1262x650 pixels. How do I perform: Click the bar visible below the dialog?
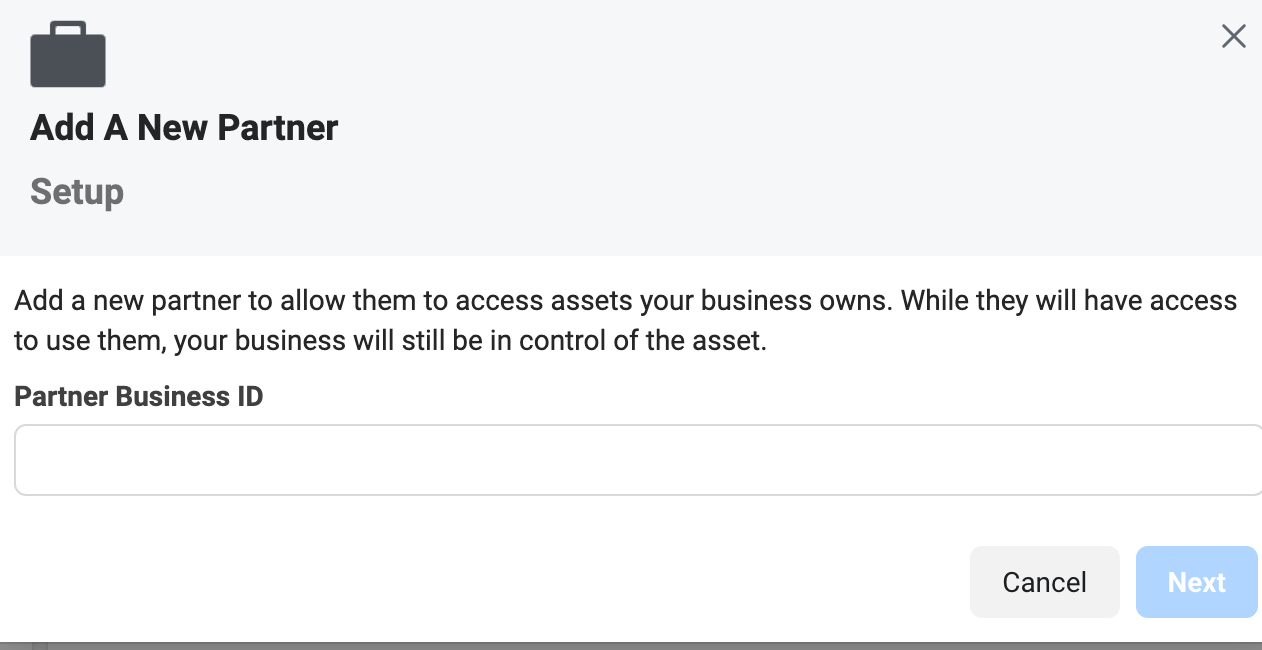coord(630,644)
